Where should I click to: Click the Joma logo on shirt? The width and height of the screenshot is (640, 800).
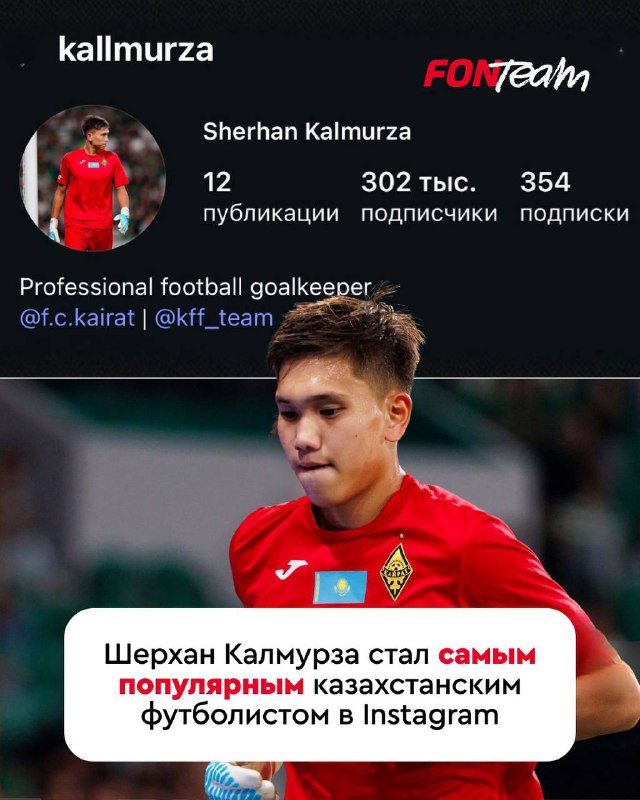291,569
